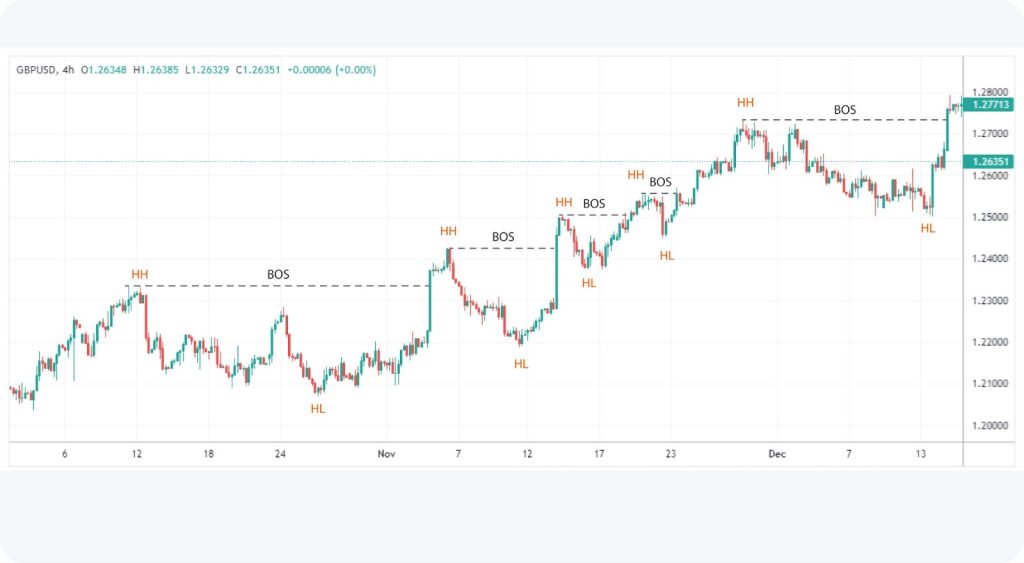Click the HL label at the October low

[317, 409]
